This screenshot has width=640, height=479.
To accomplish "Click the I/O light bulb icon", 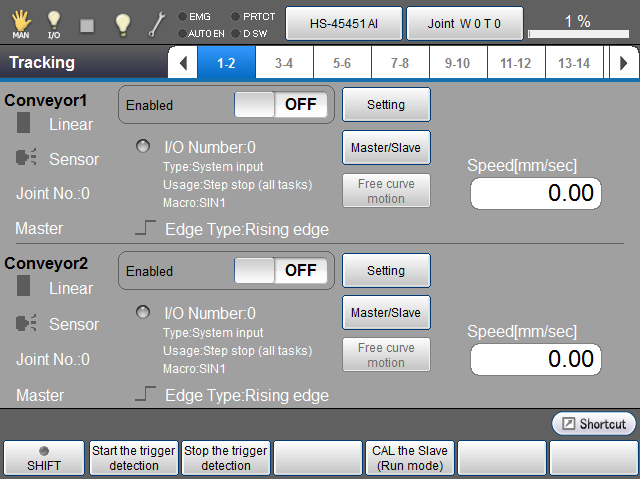I will pyautogui.click(x=54, y=22).
